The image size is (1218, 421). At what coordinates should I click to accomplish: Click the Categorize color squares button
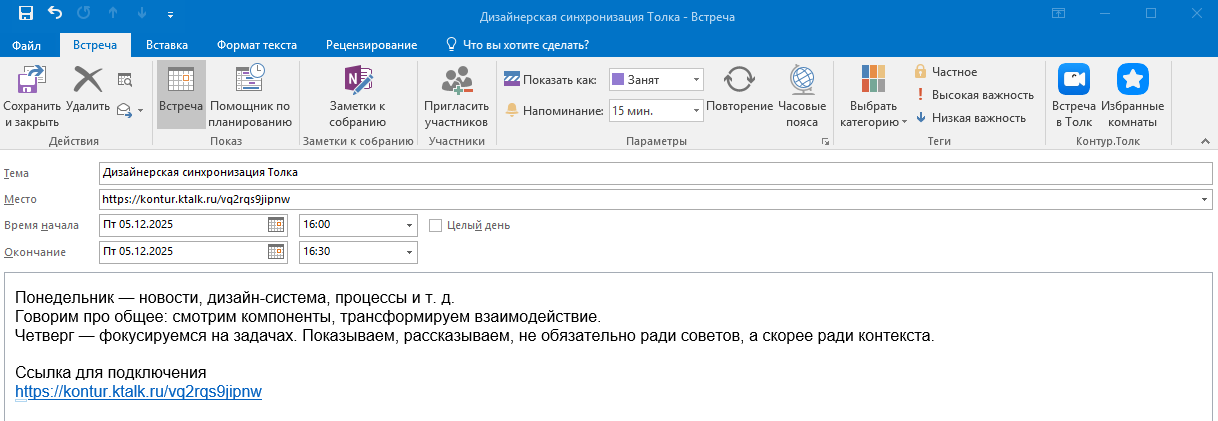[x=873, y=82]
